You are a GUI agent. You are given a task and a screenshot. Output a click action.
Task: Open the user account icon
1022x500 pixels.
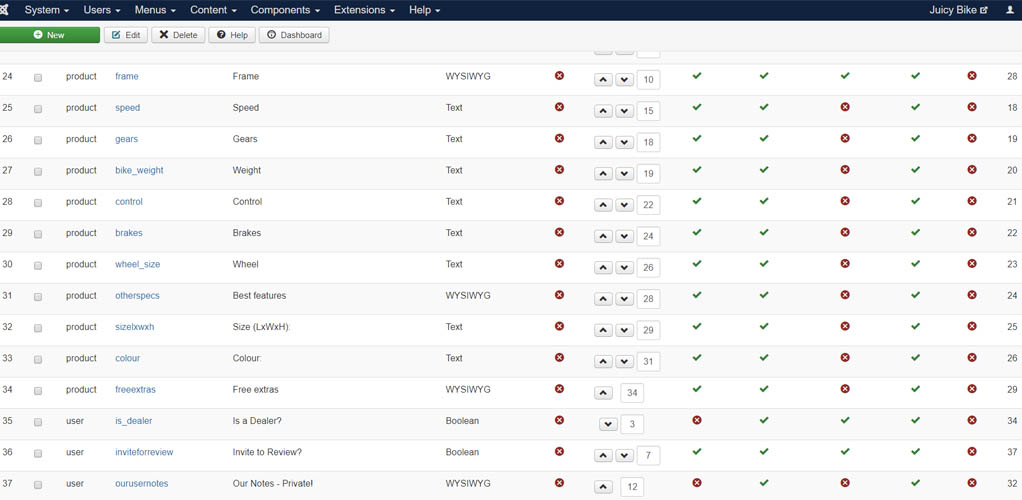(x=1010, y=10)
